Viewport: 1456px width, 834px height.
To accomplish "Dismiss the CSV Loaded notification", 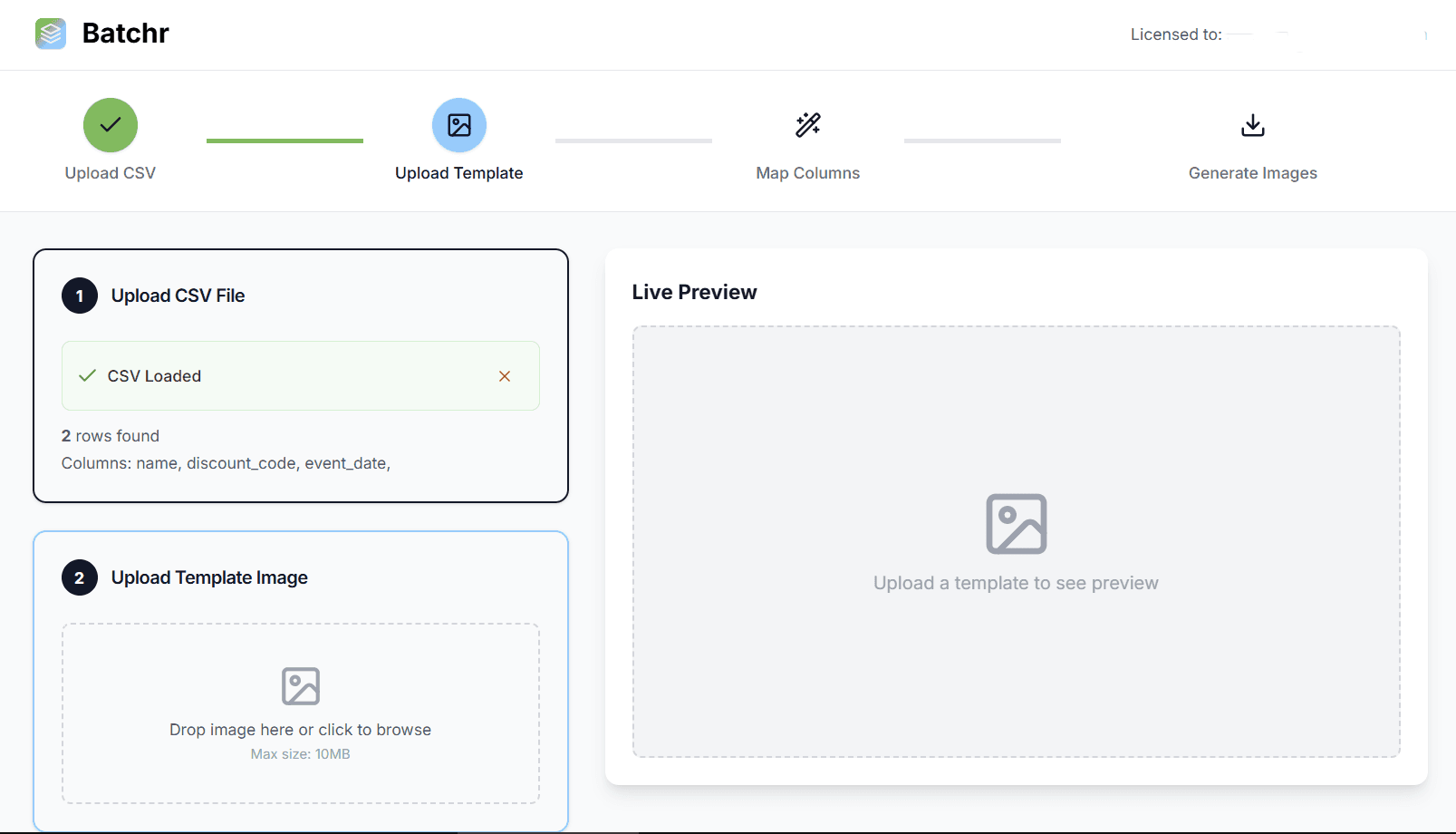I will click(x=505, y=375).
